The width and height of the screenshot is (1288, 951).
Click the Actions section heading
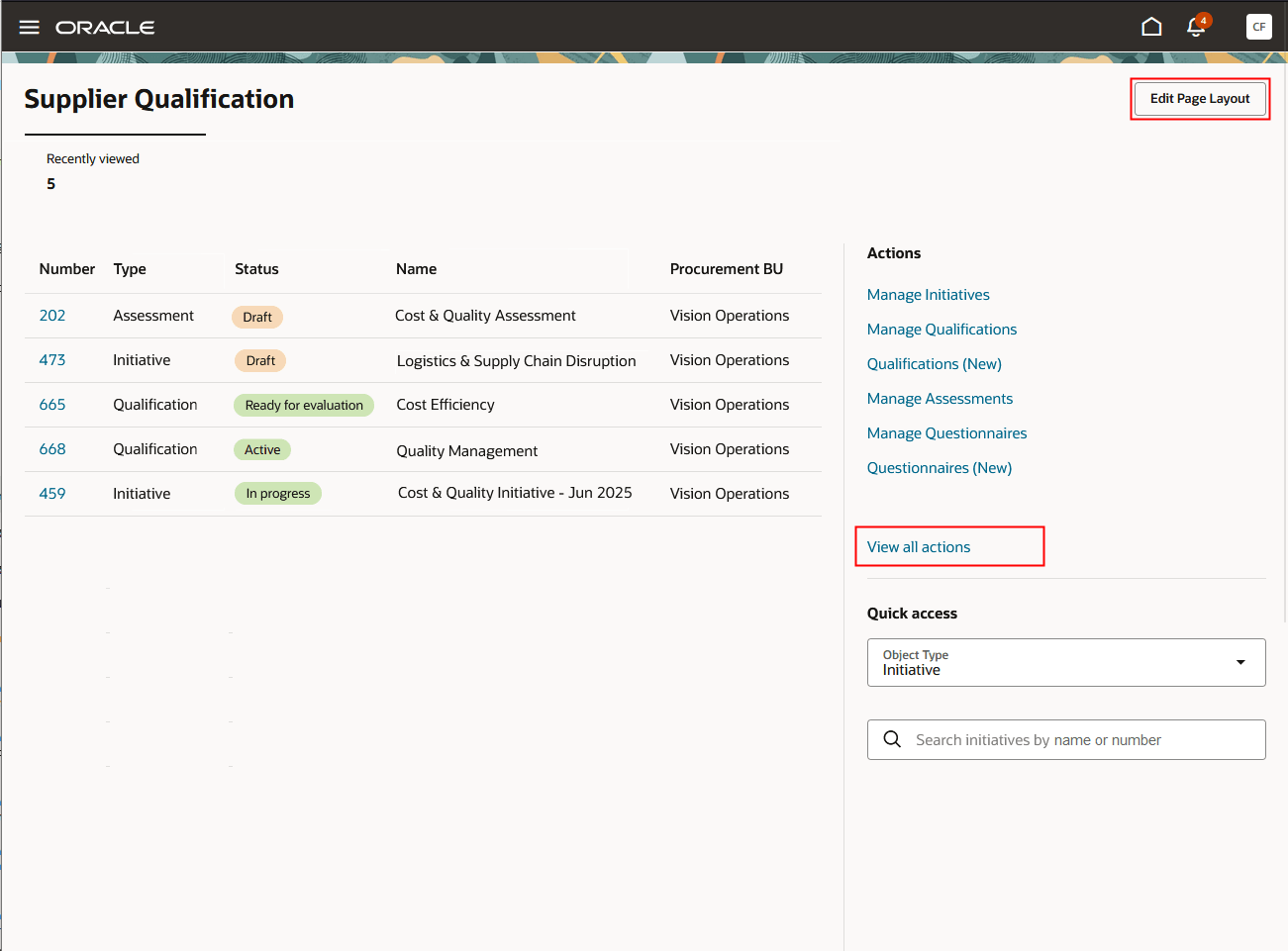click(x=894, y=253)
